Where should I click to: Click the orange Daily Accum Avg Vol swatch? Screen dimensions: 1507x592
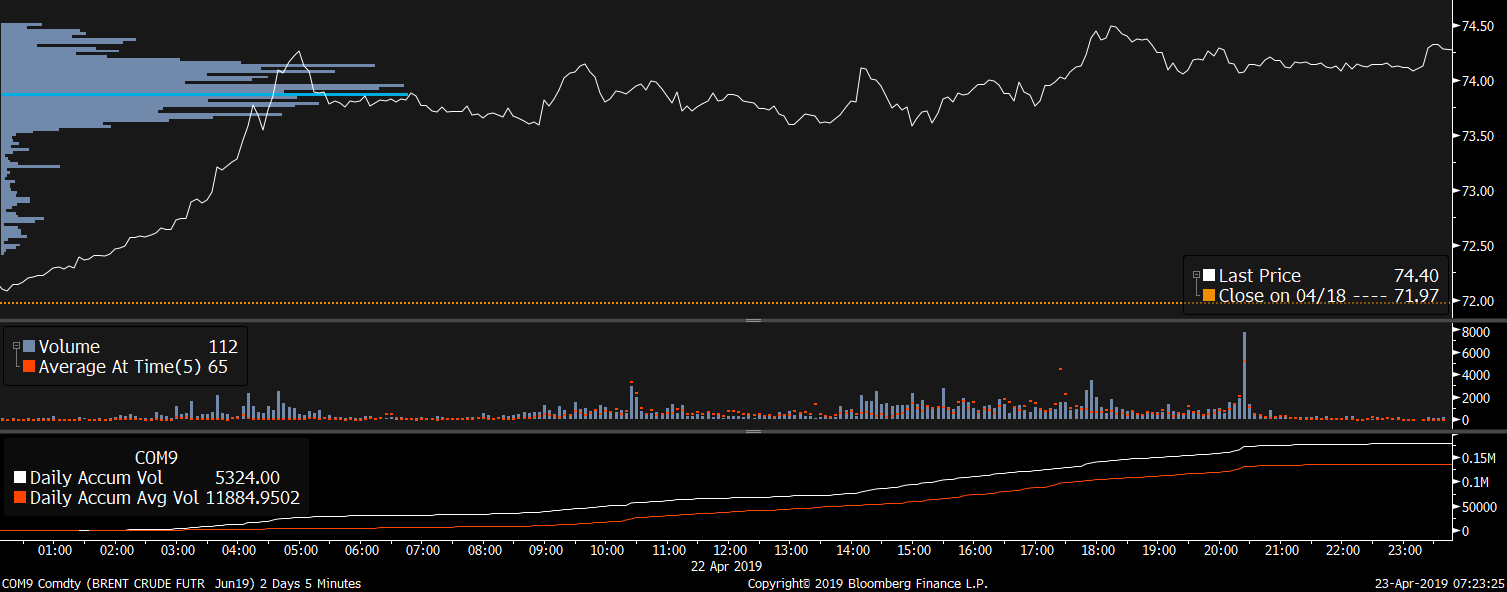click(x=20, y=497)
